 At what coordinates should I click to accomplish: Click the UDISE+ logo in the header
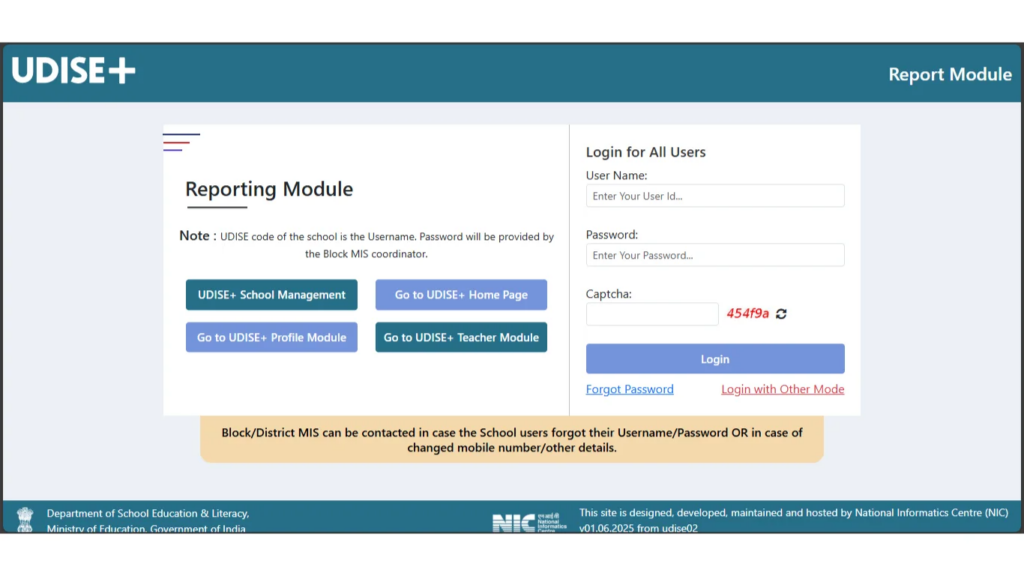(72, 71)
